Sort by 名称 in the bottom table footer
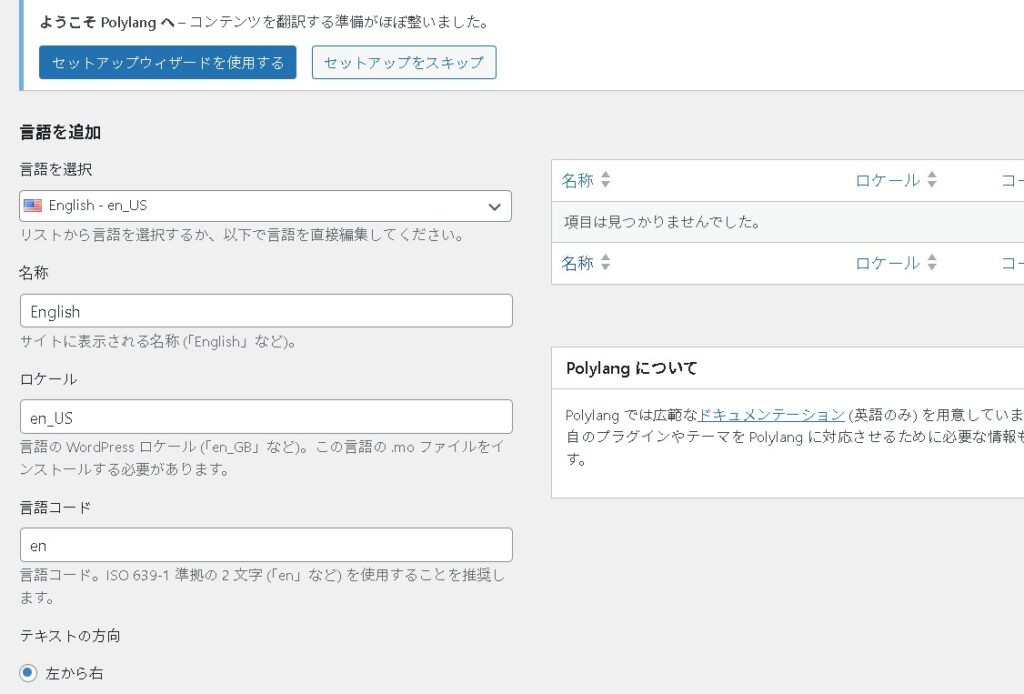 coord(577,264)
